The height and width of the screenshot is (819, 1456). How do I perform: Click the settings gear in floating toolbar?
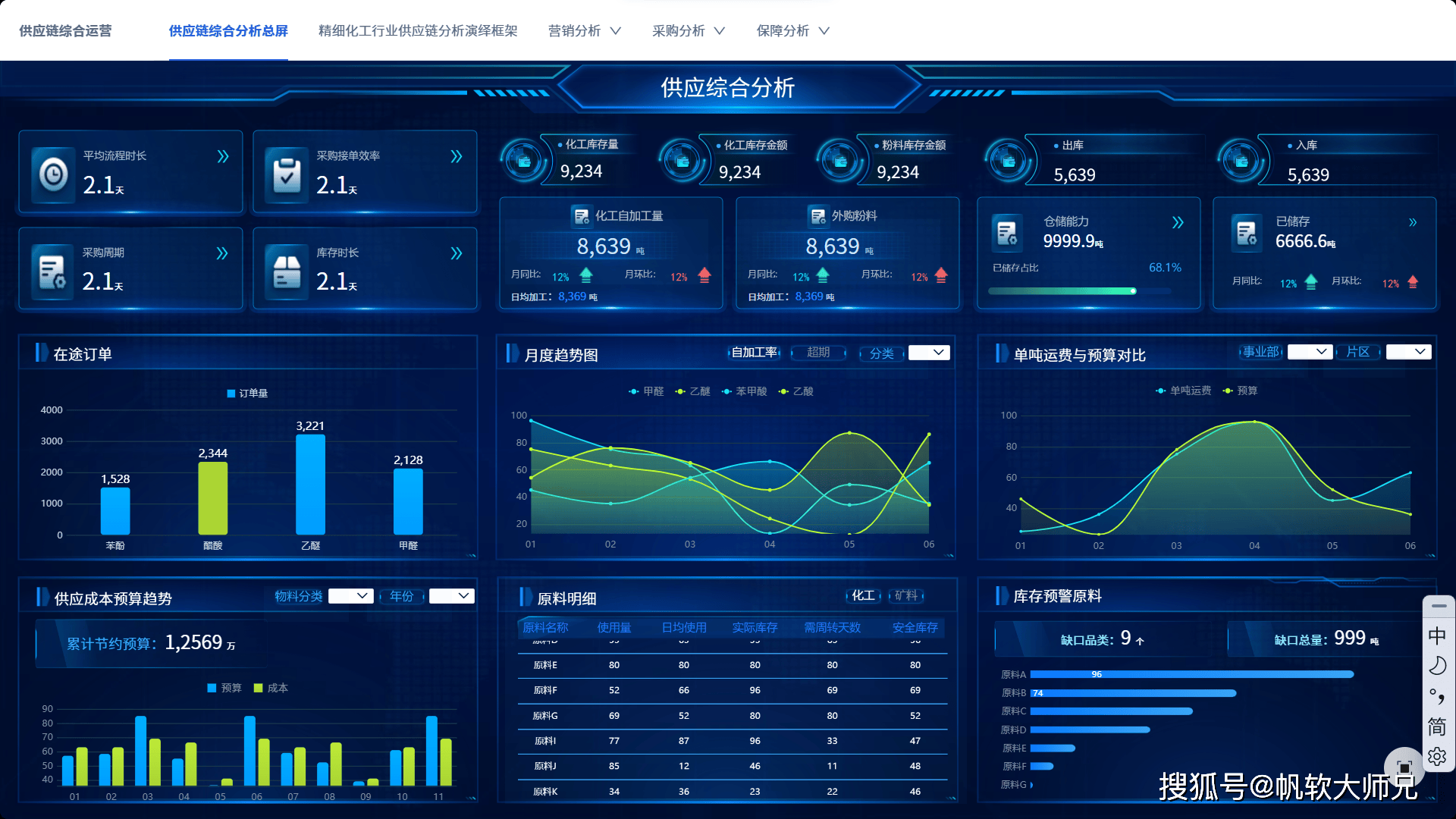(1437, 756)
